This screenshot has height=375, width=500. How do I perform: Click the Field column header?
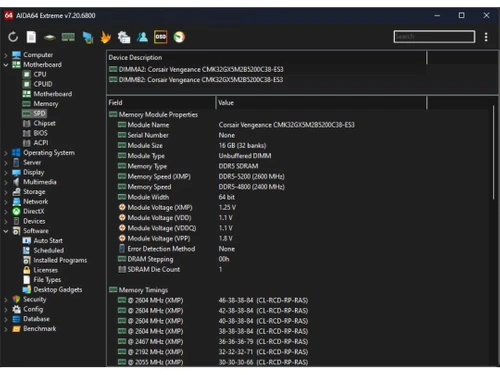[x=161, y=103]
